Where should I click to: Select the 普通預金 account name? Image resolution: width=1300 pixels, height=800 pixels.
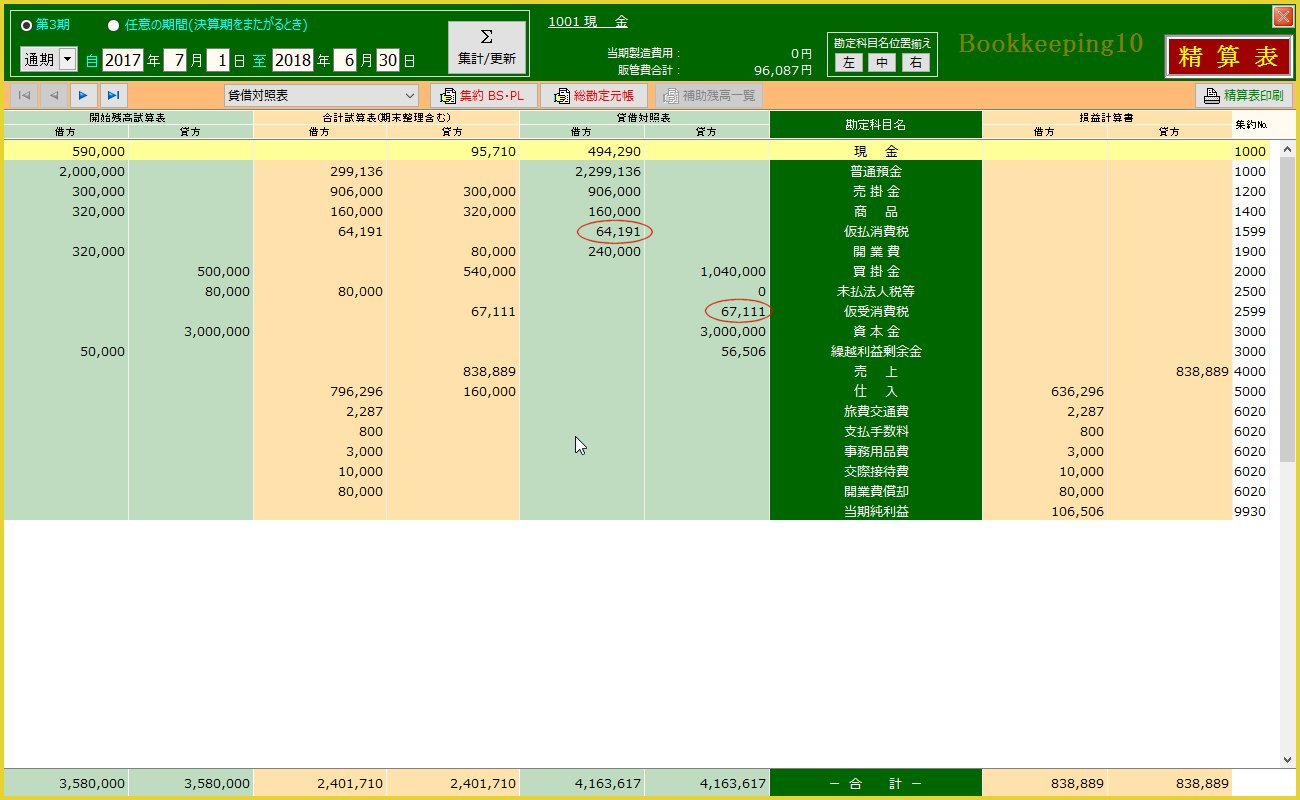coord(876,171)
